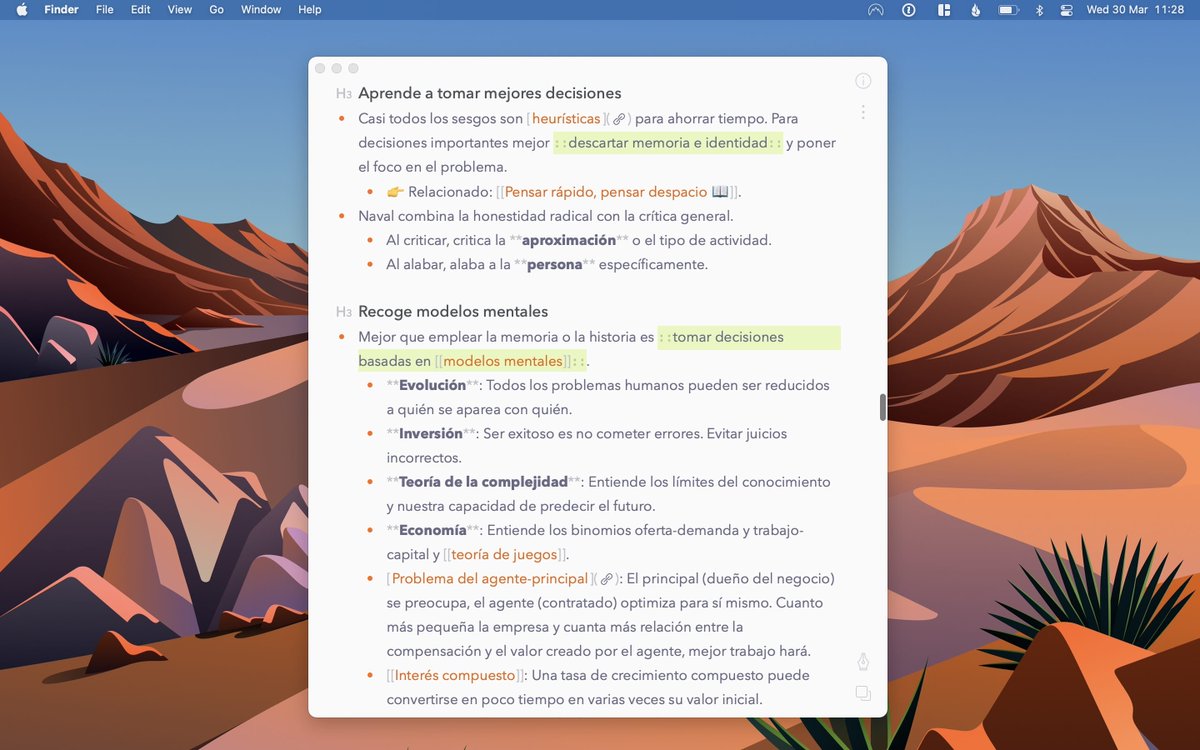Click heading Recoge modelos mentales
The width and height of the screenshot is (1200, 750).
453,312
